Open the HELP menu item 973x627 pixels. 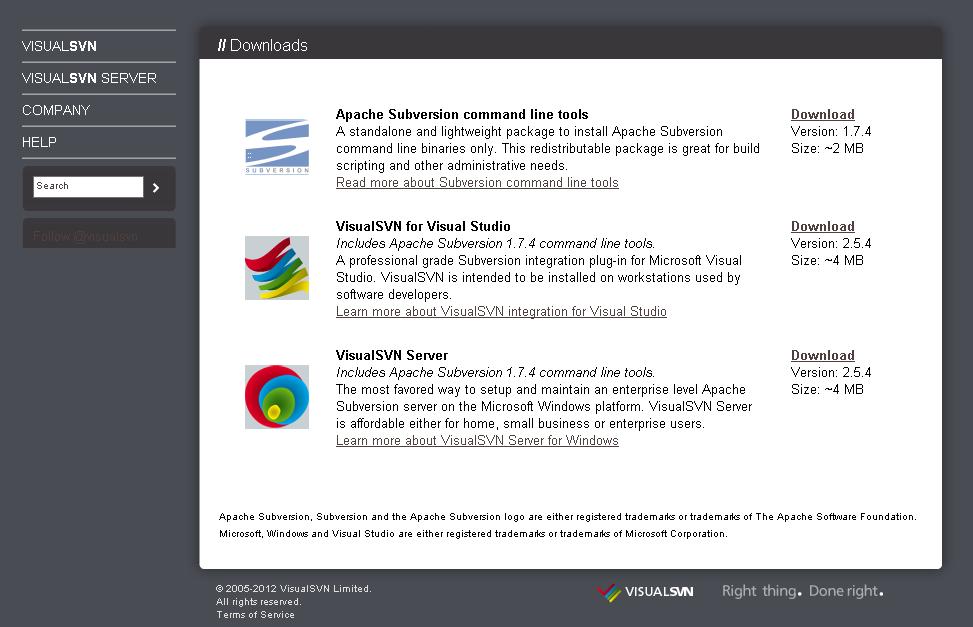coord(39,142)
